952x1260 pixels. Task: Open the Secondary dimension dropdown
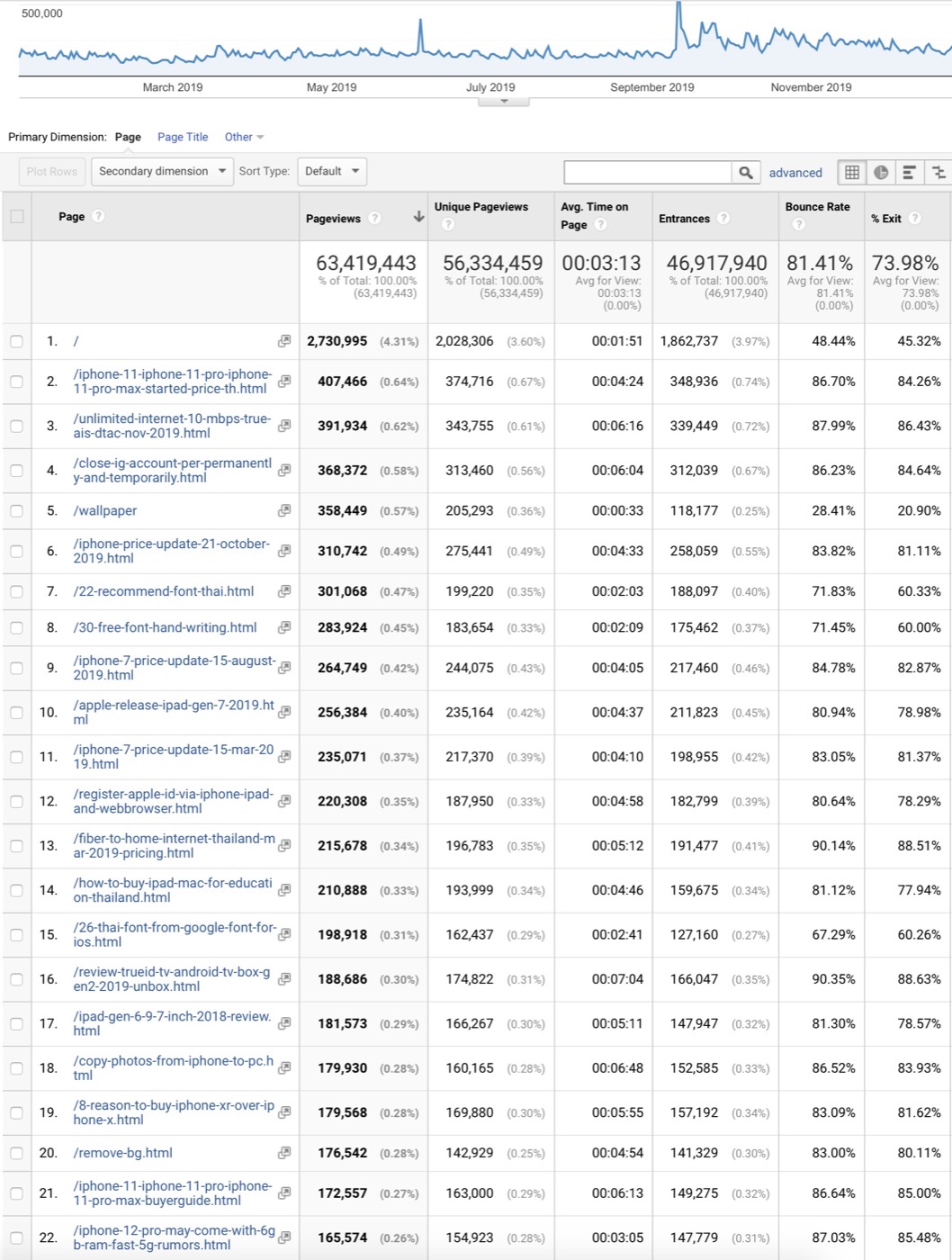(x=162, y=171)
